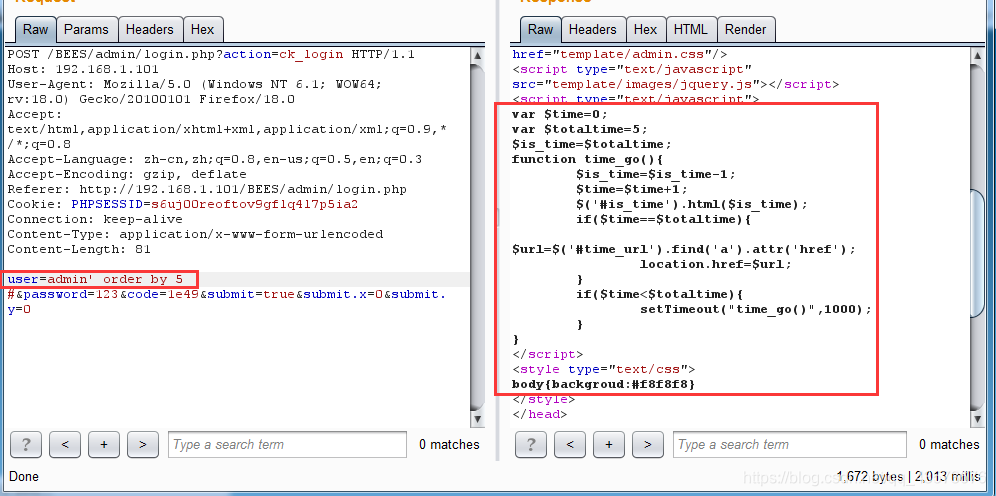Go to next match in request search
The height and width of the screenshot is (496, 996).
point(142,445)
